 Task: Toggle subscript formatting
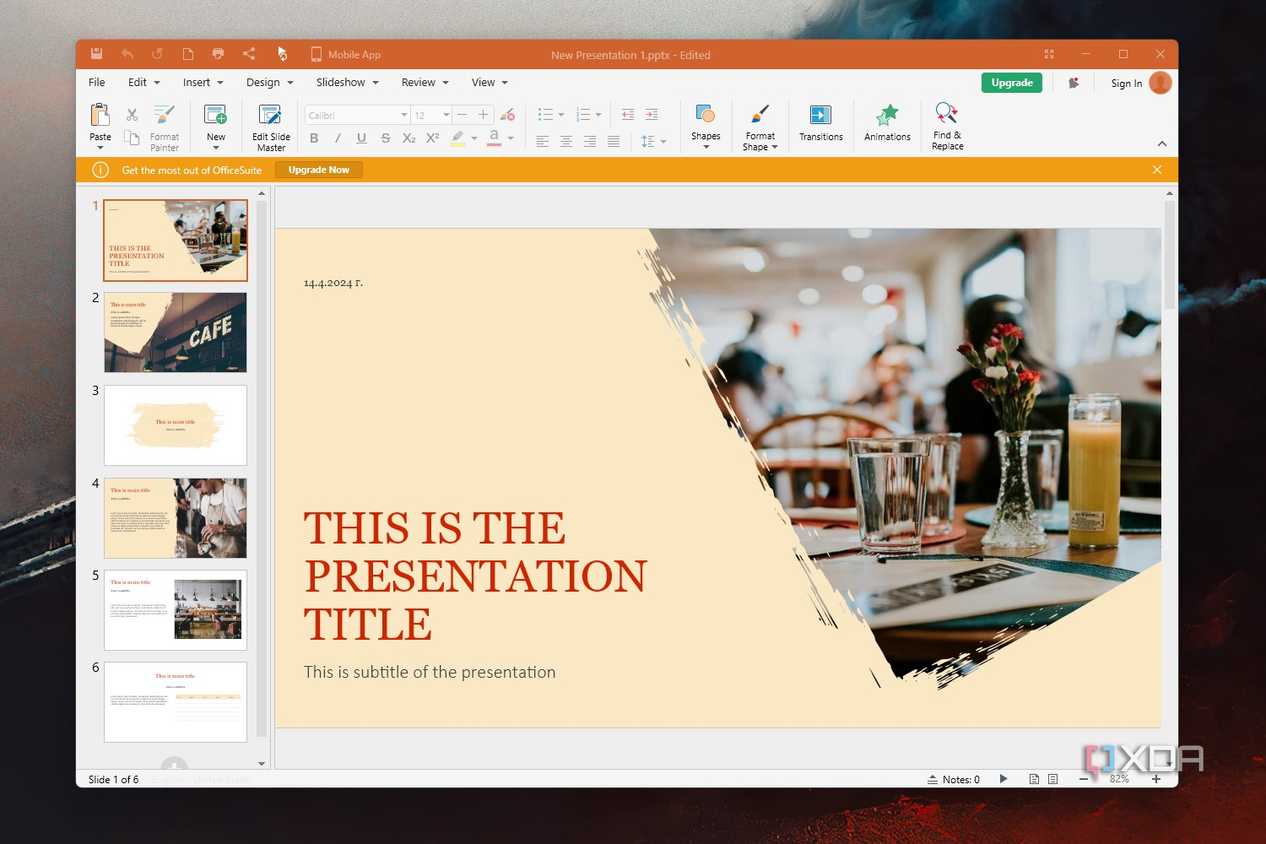tap(409, 139)
